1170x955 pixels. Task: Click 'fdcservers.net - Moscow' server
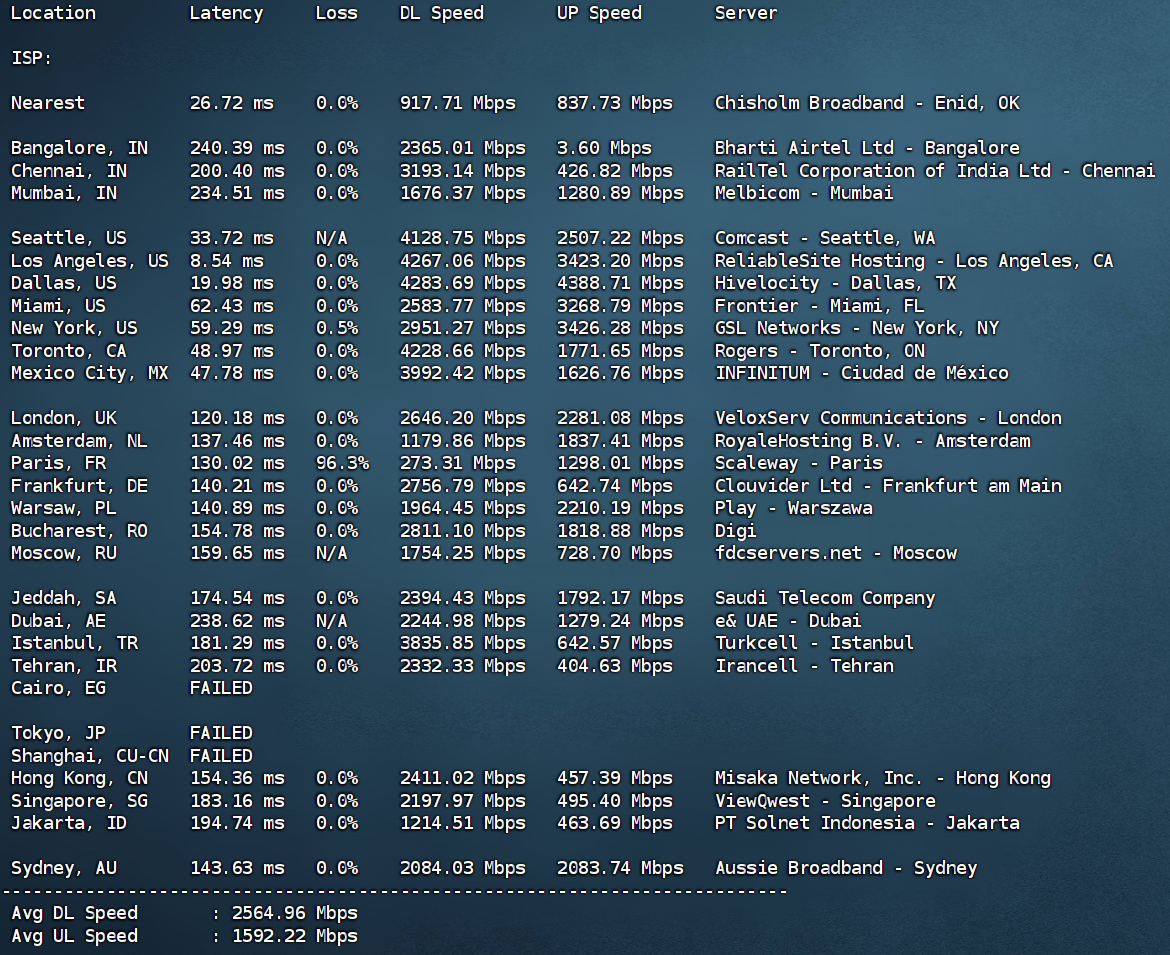pos(836,554)
